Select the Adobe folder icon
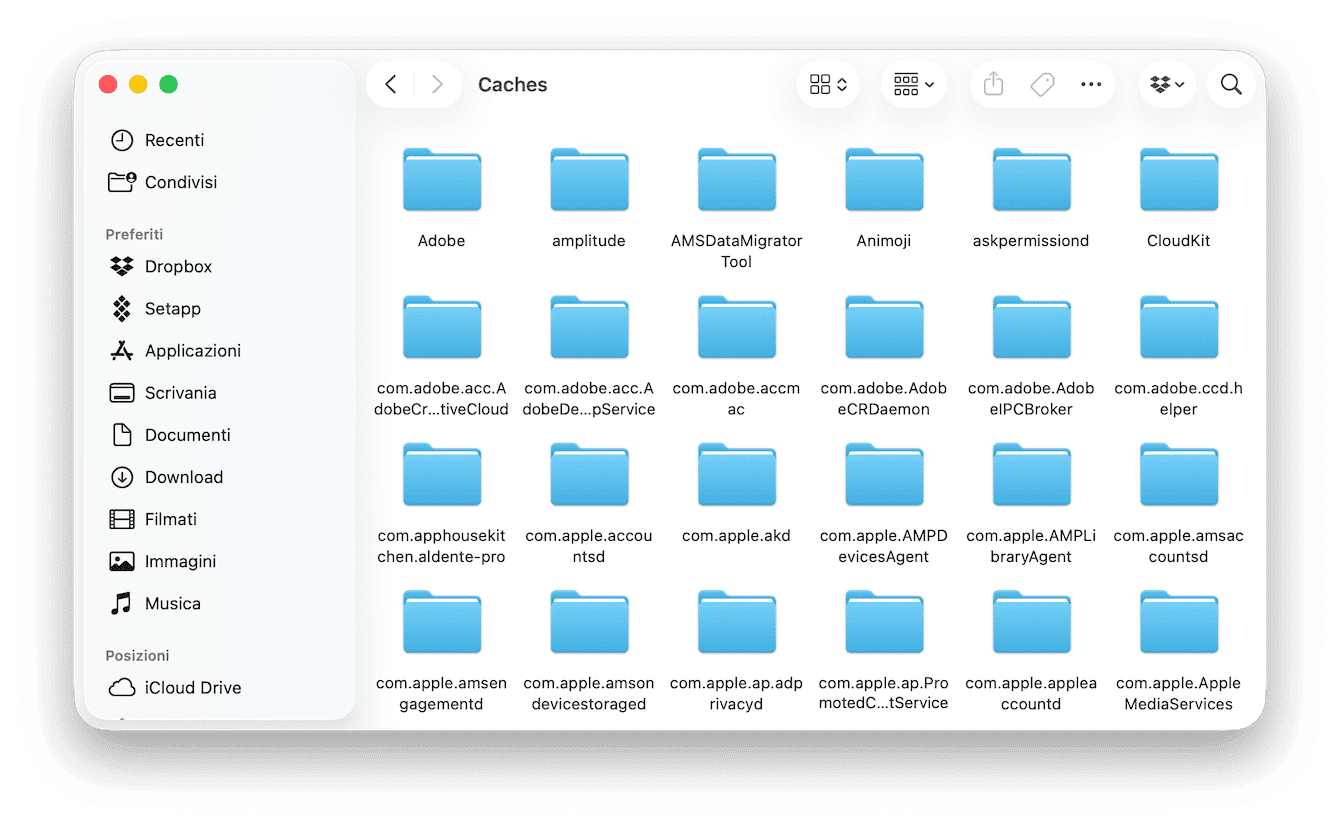The height and width of the screenshot is (828, 1340). (x=442, y=180)
